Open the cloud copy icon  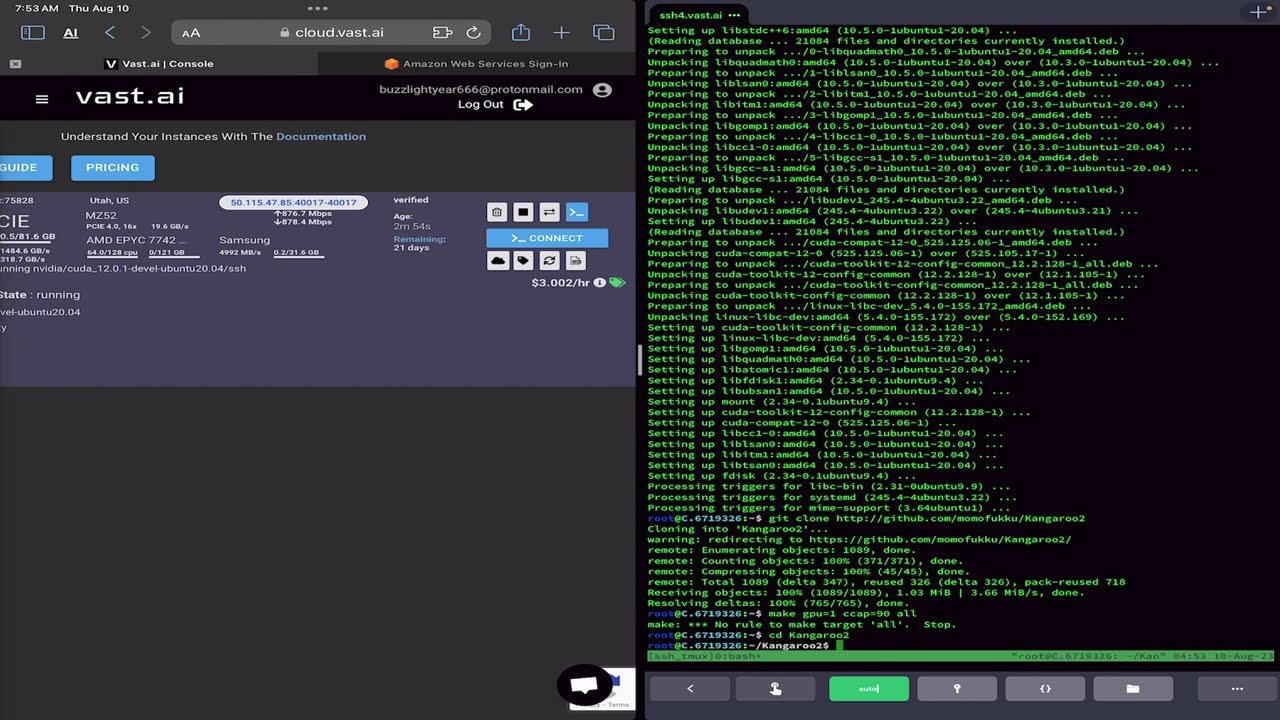pyautogui.click(x=497, y=260)
